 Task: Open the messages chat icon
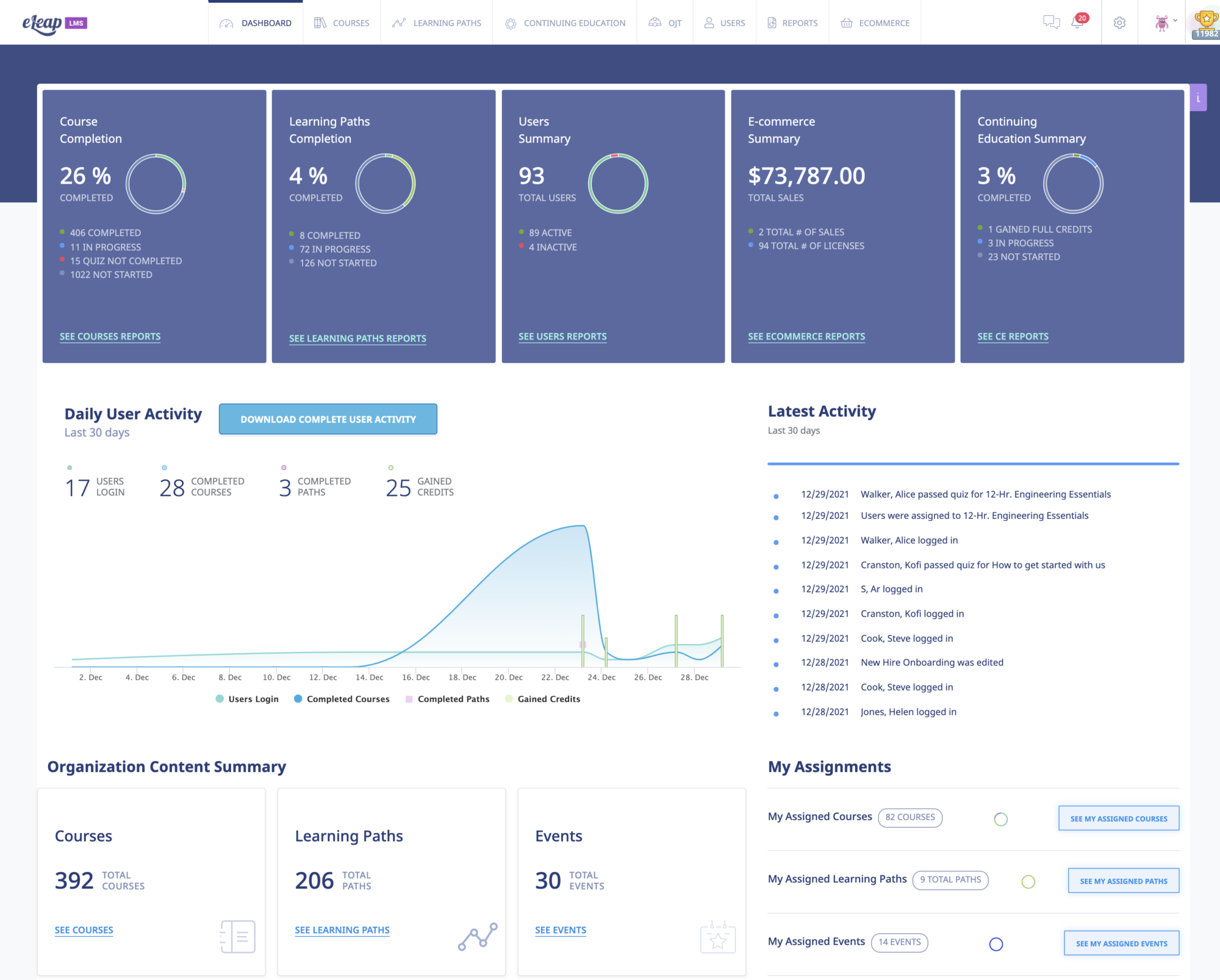click(1051, 23)
